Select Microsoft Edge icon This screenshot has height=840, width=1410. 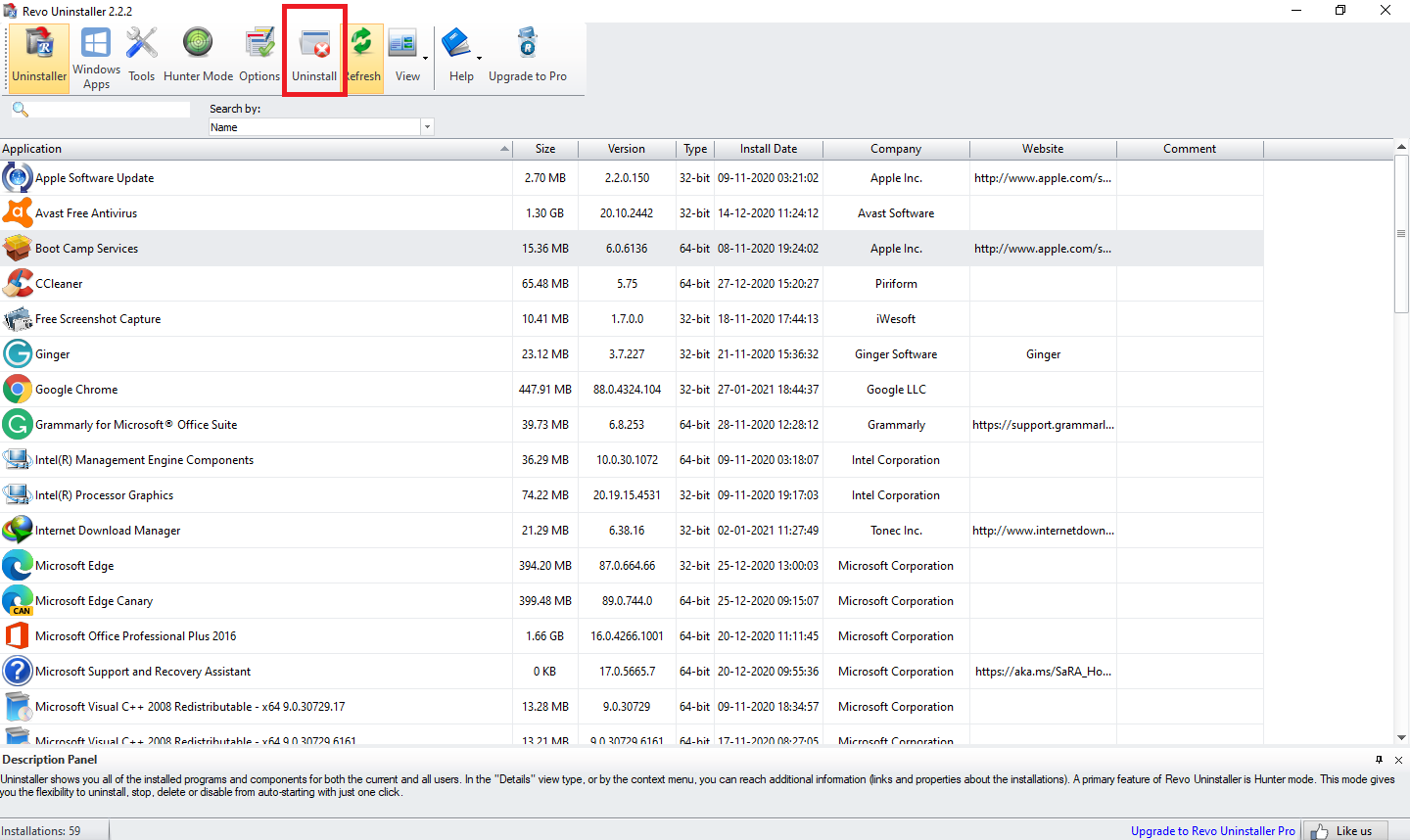click(x=18, y=566)
